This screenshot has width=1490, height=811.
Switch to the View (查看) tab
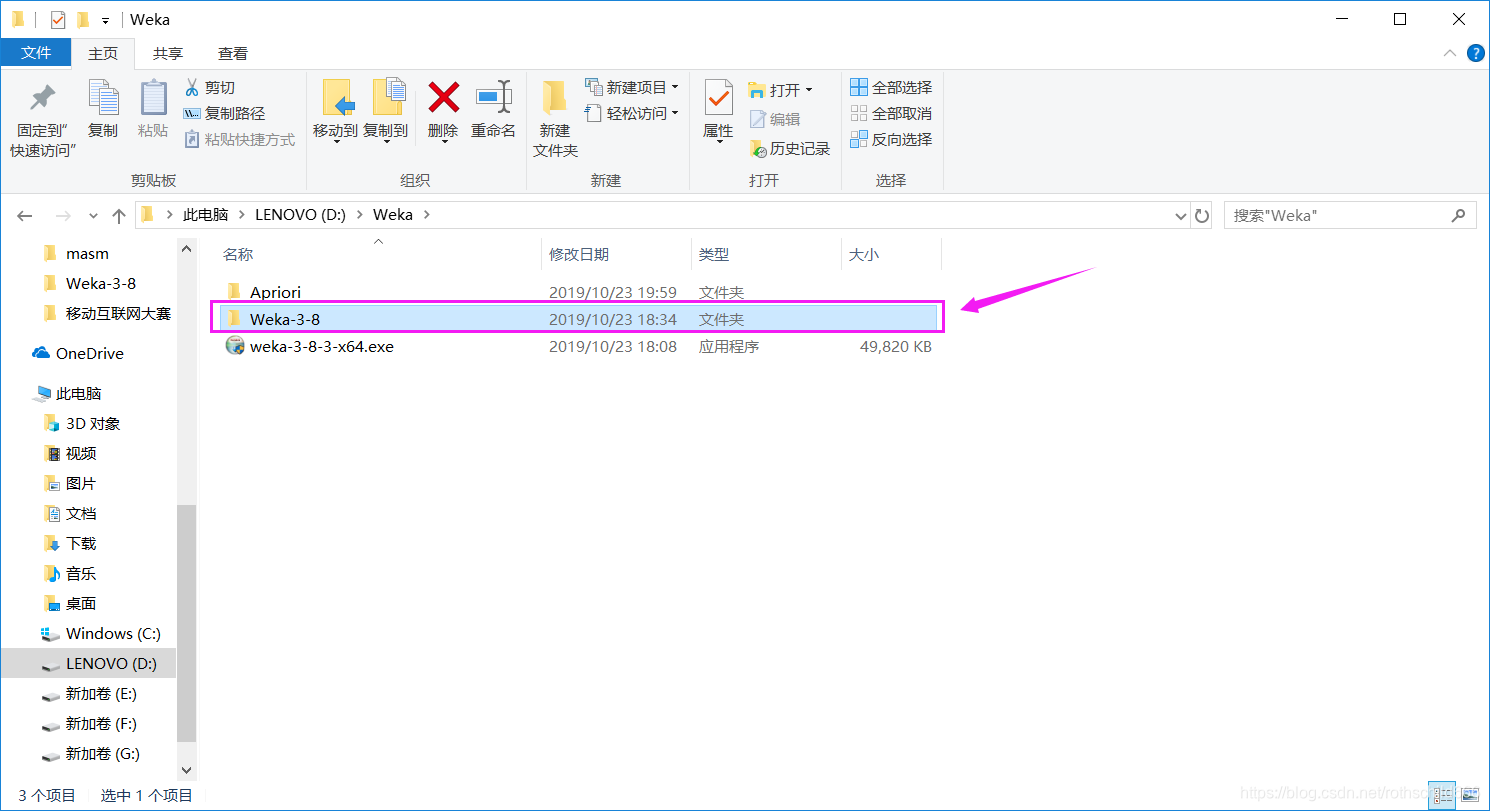click(x=233, y=53)
